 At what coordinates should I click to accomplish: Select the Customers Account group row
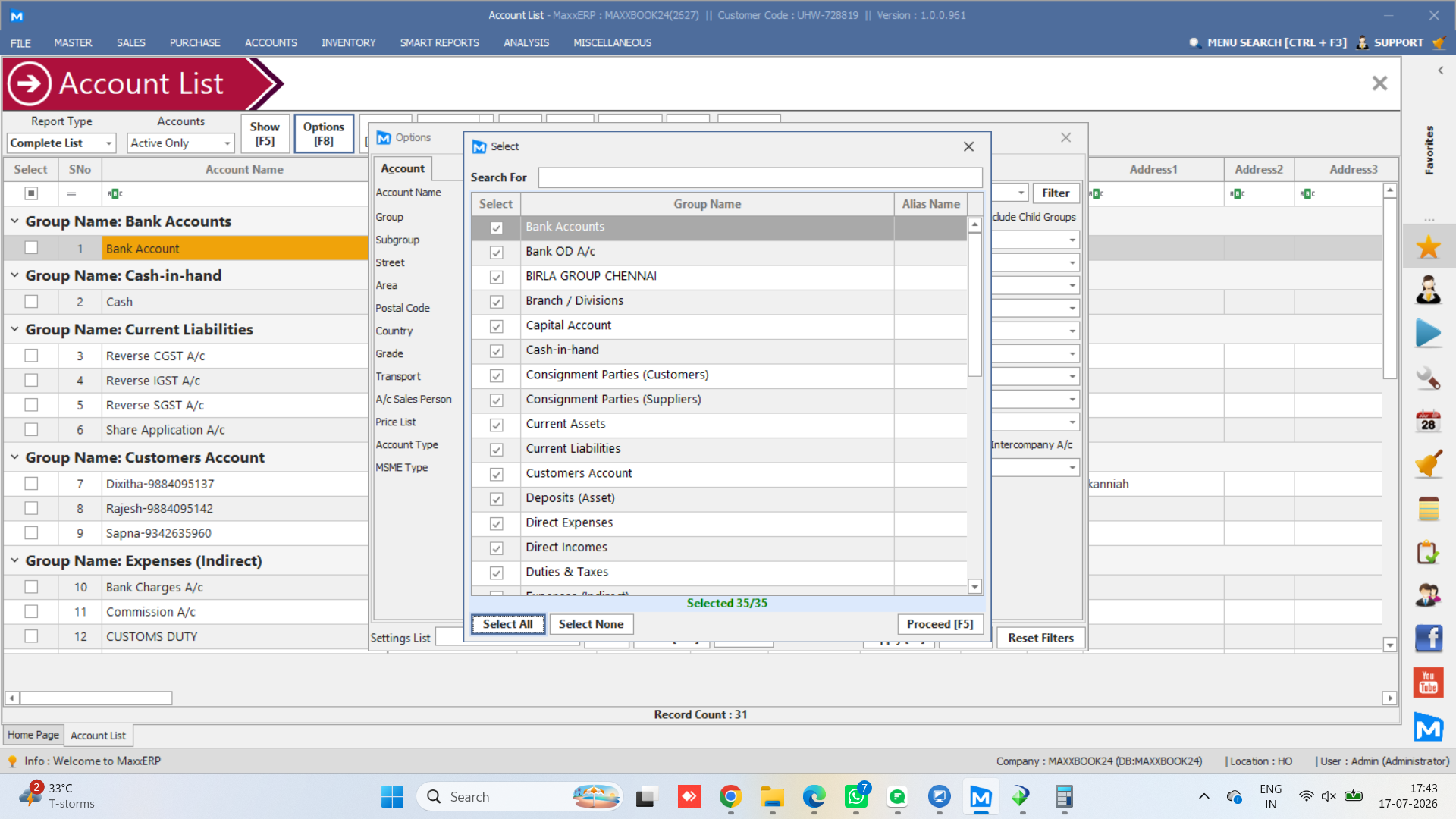(x=719, y=474)
